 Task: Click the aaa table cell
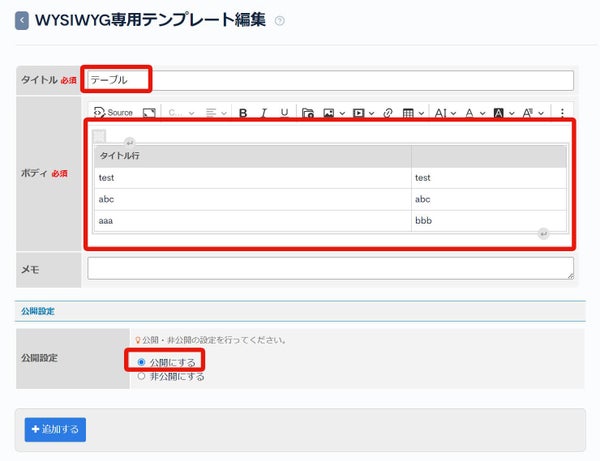[x=253, y=221]
